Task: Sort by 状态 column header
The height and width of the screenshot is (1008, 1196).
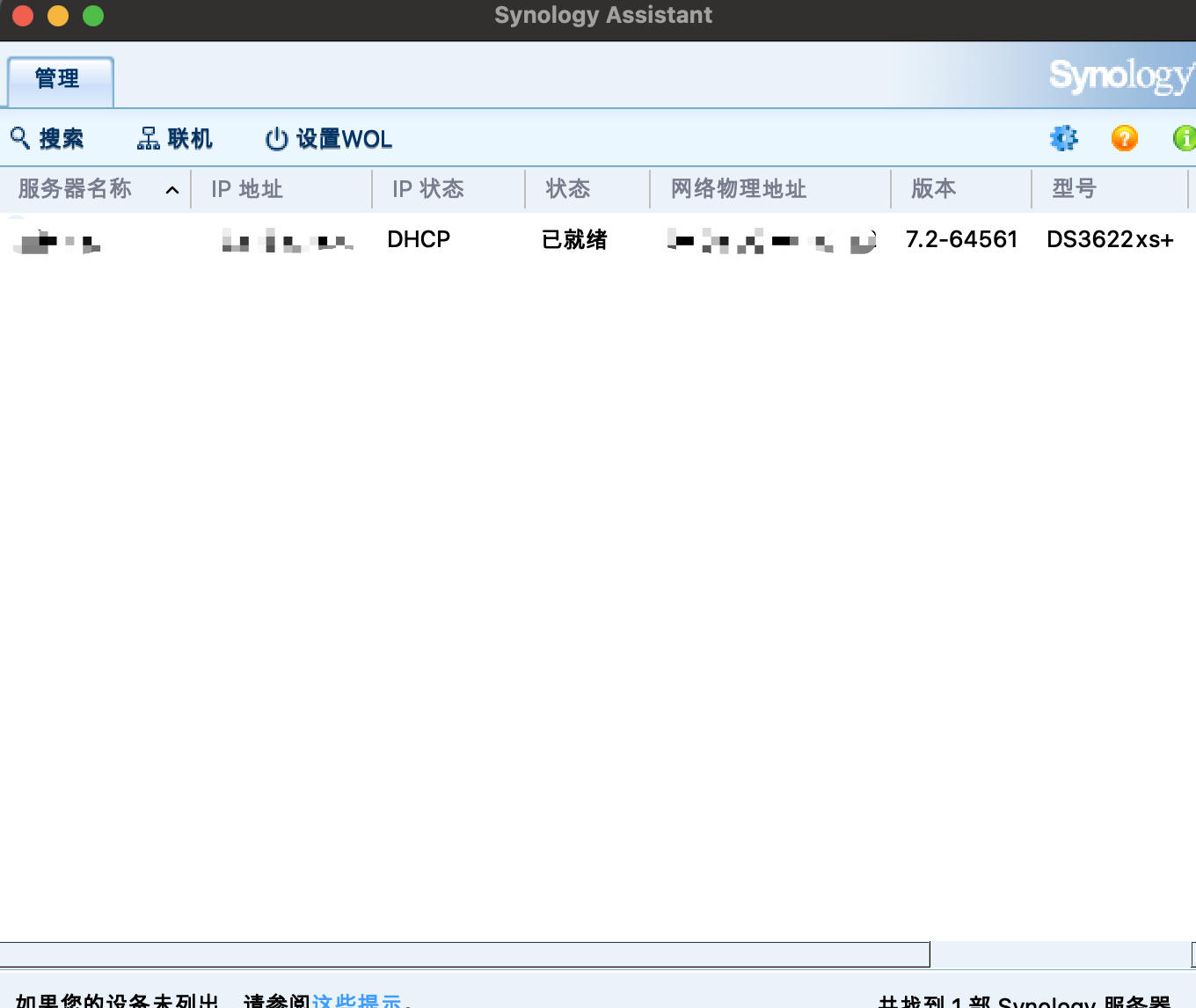Action: pos(568,189)
